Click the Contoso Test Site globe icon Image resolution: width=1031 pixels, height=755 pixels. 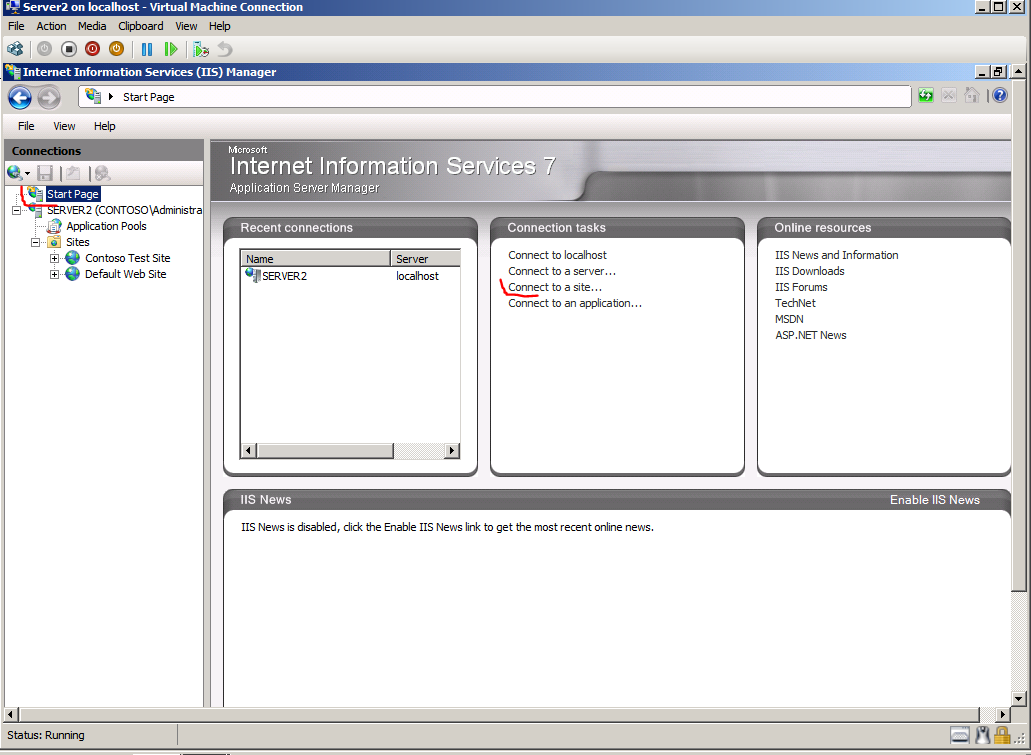tap(73, 258)
